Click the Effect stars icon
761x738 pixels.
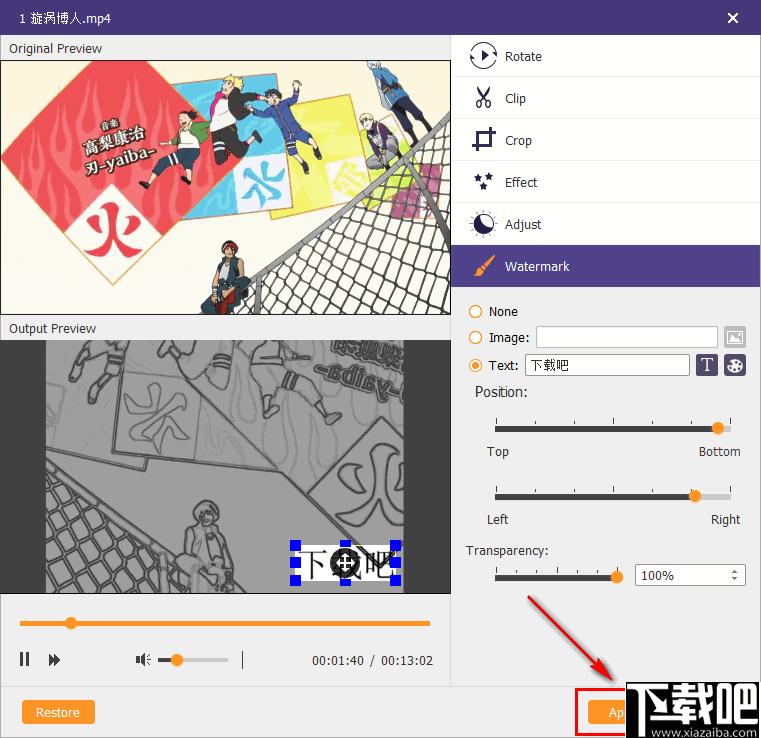point(483,181)
